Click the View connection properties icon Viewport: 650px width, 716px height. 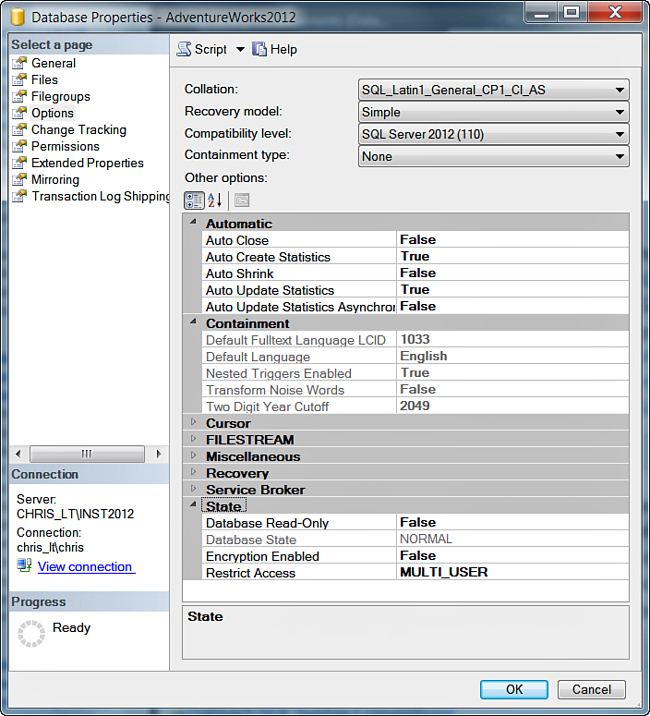[x=24, y=566]
